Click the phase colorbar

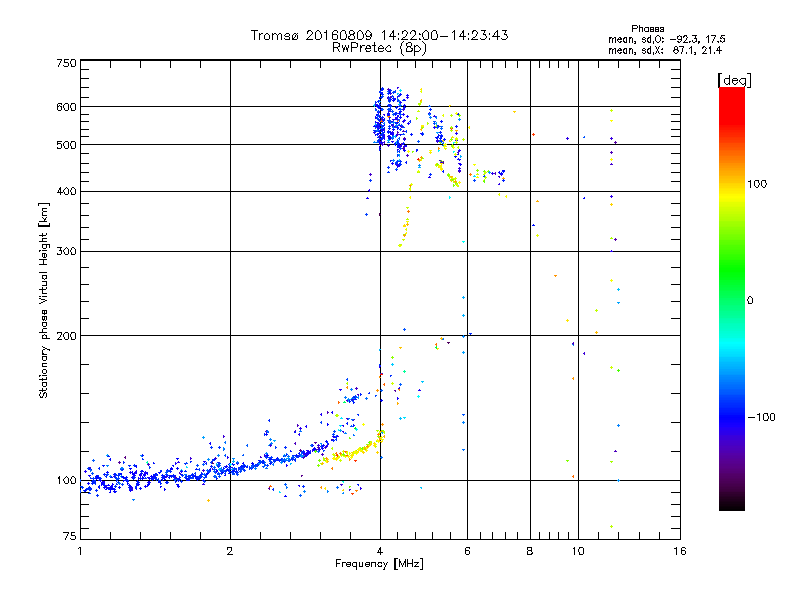(732, 298)
